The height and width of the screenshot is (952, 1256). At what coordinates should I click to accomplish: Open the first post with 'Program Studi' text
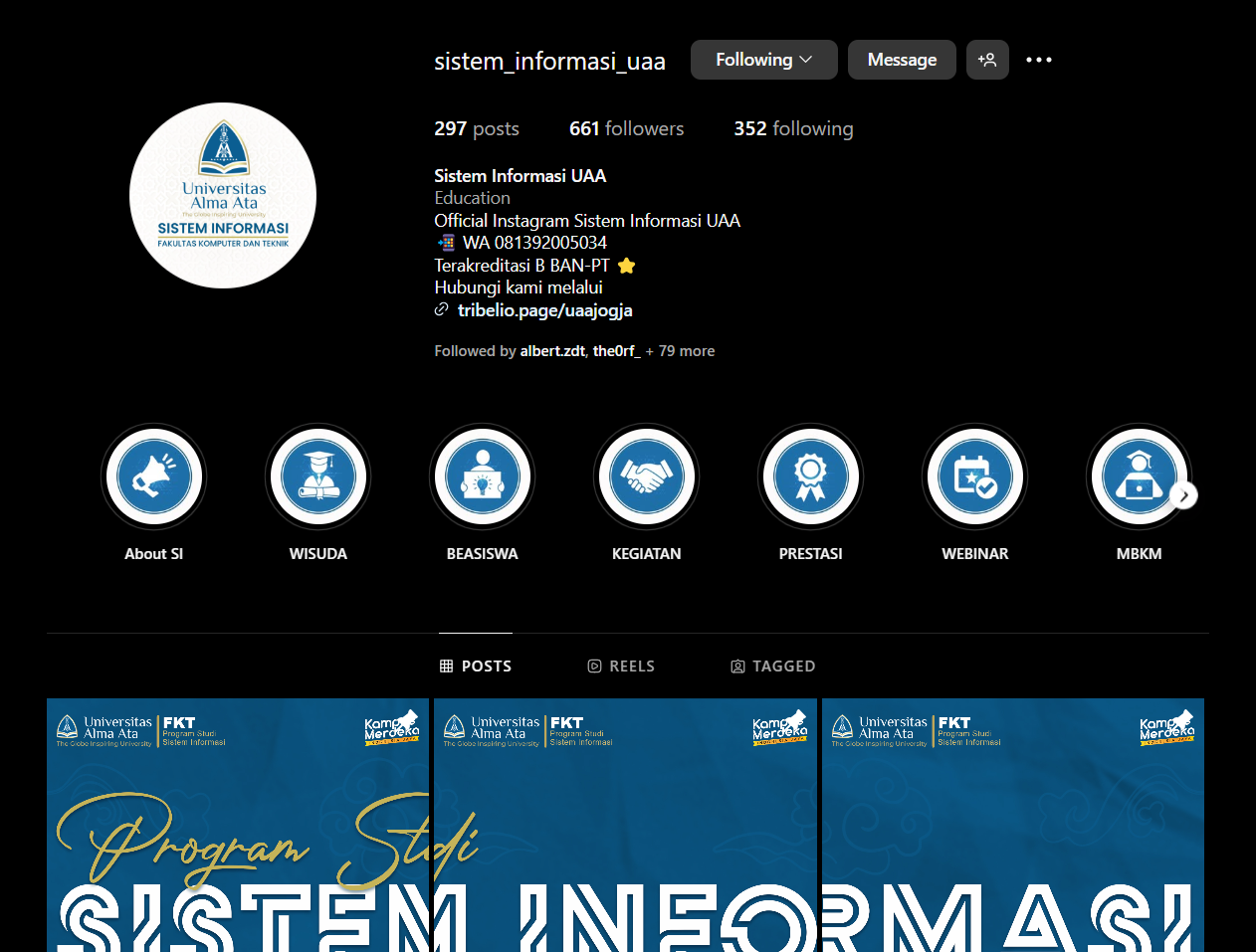(238, 825)
